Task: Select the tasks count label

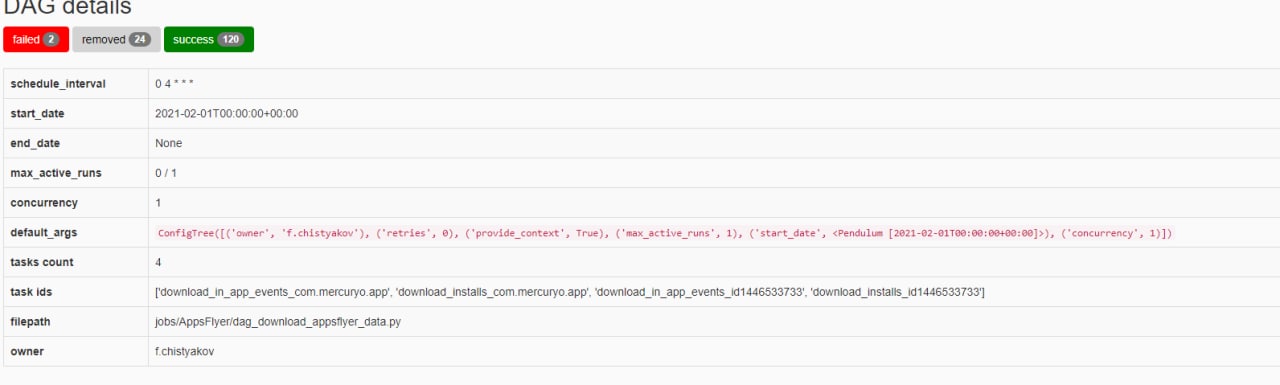Action: 42,262
